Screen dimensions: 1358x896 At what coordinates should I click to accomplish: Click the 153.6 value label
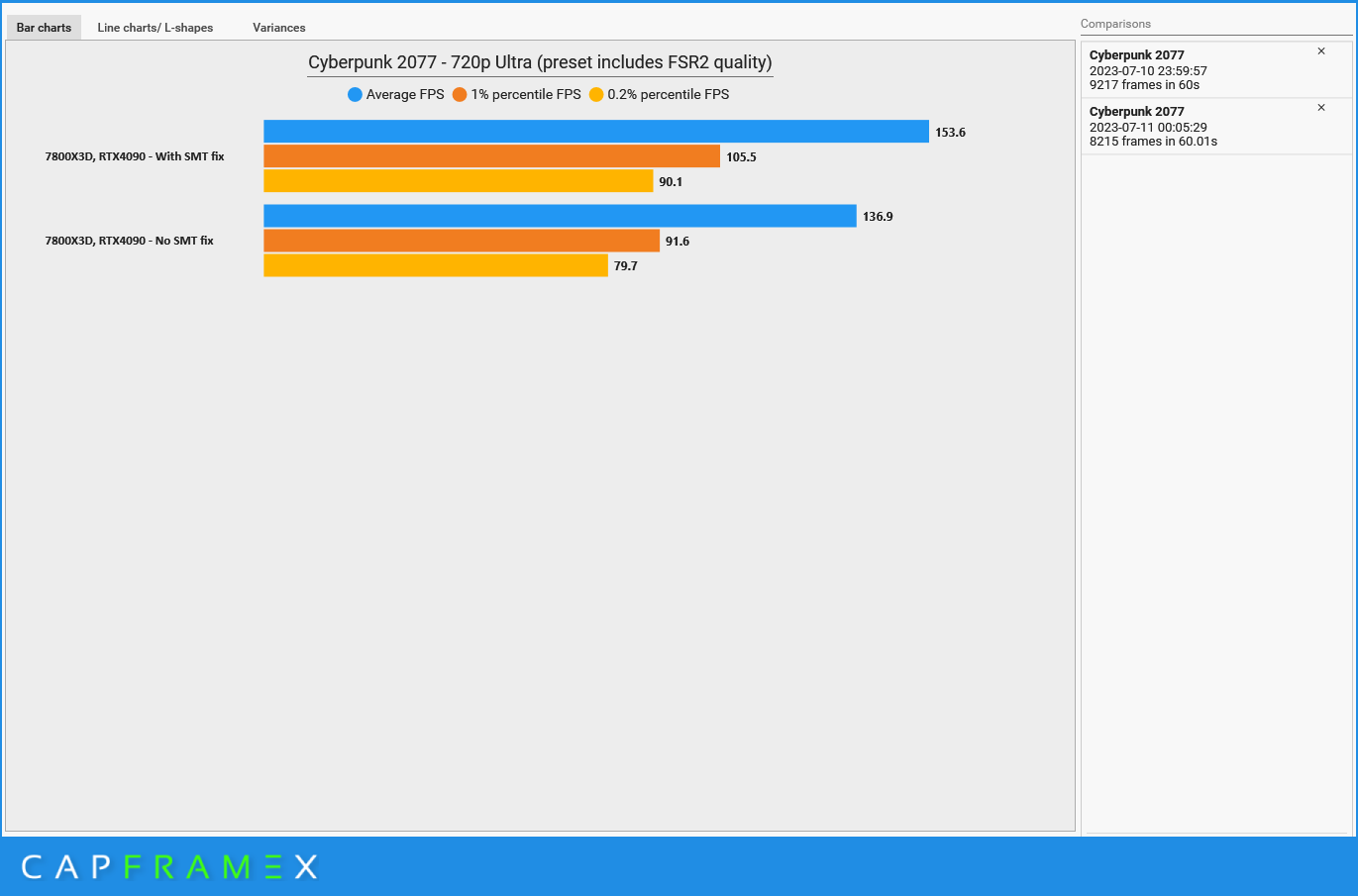(950, 133)
